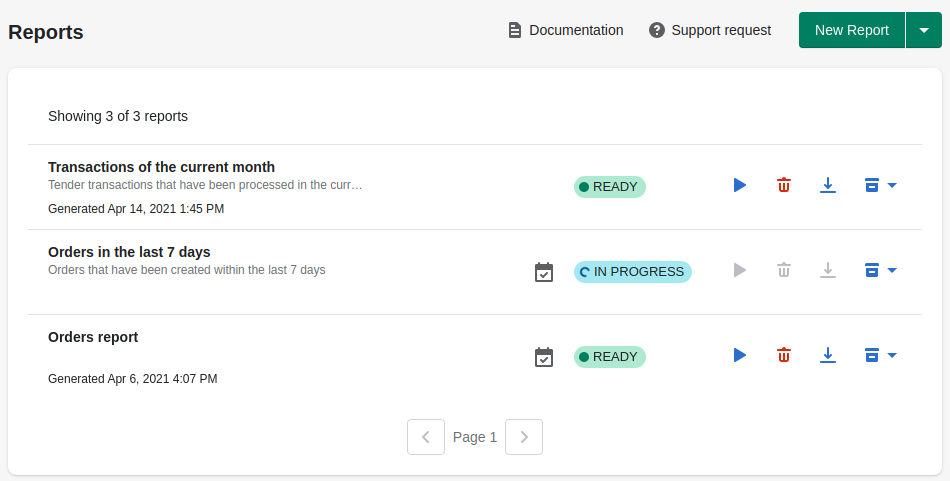Go to the next page

[x=524, y=437]
